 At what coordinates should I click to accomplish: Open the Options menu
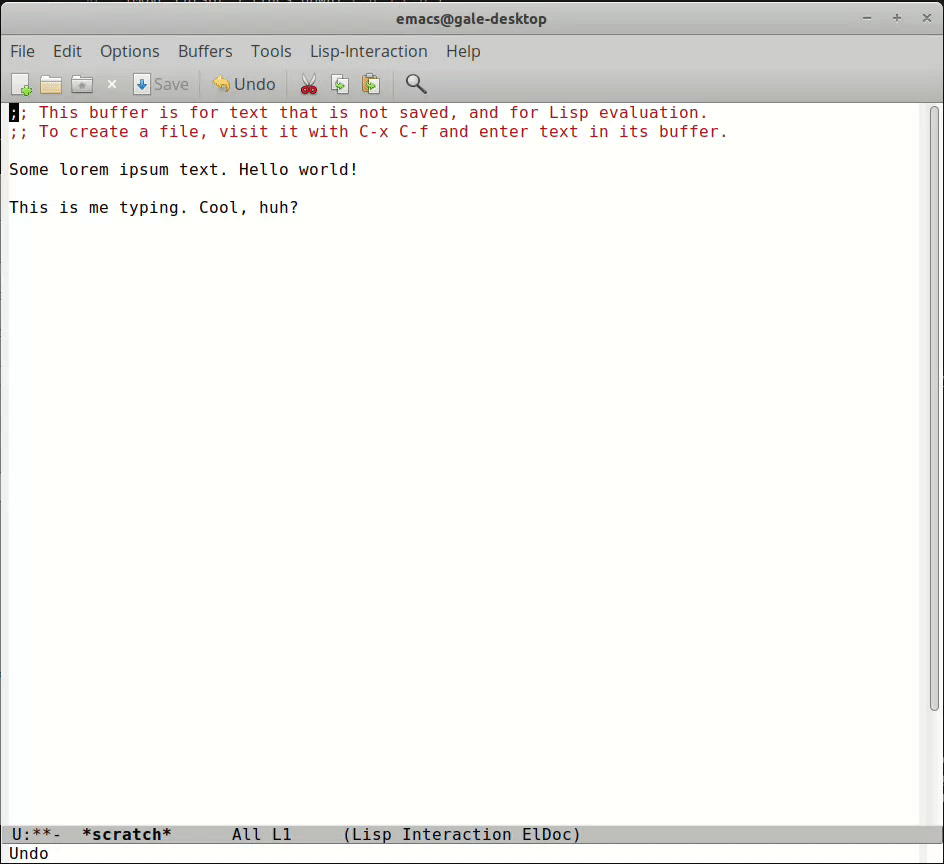(129, 51)
